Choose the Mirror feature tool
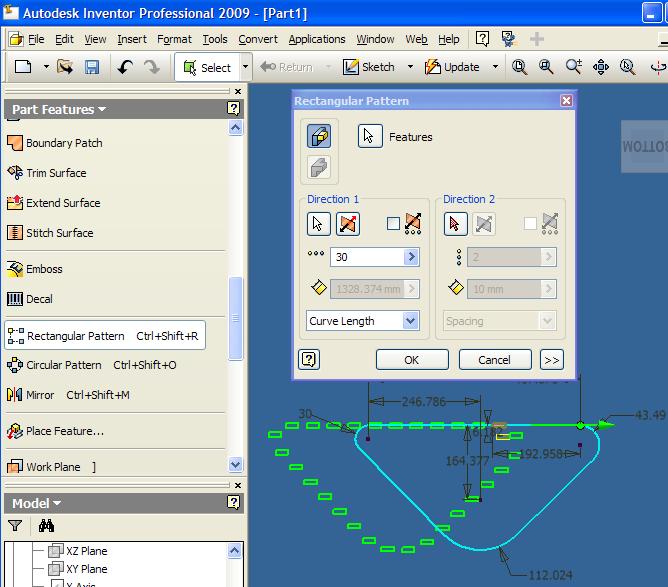Viewport: 668px width, 587px height. (x=69, y=395)
